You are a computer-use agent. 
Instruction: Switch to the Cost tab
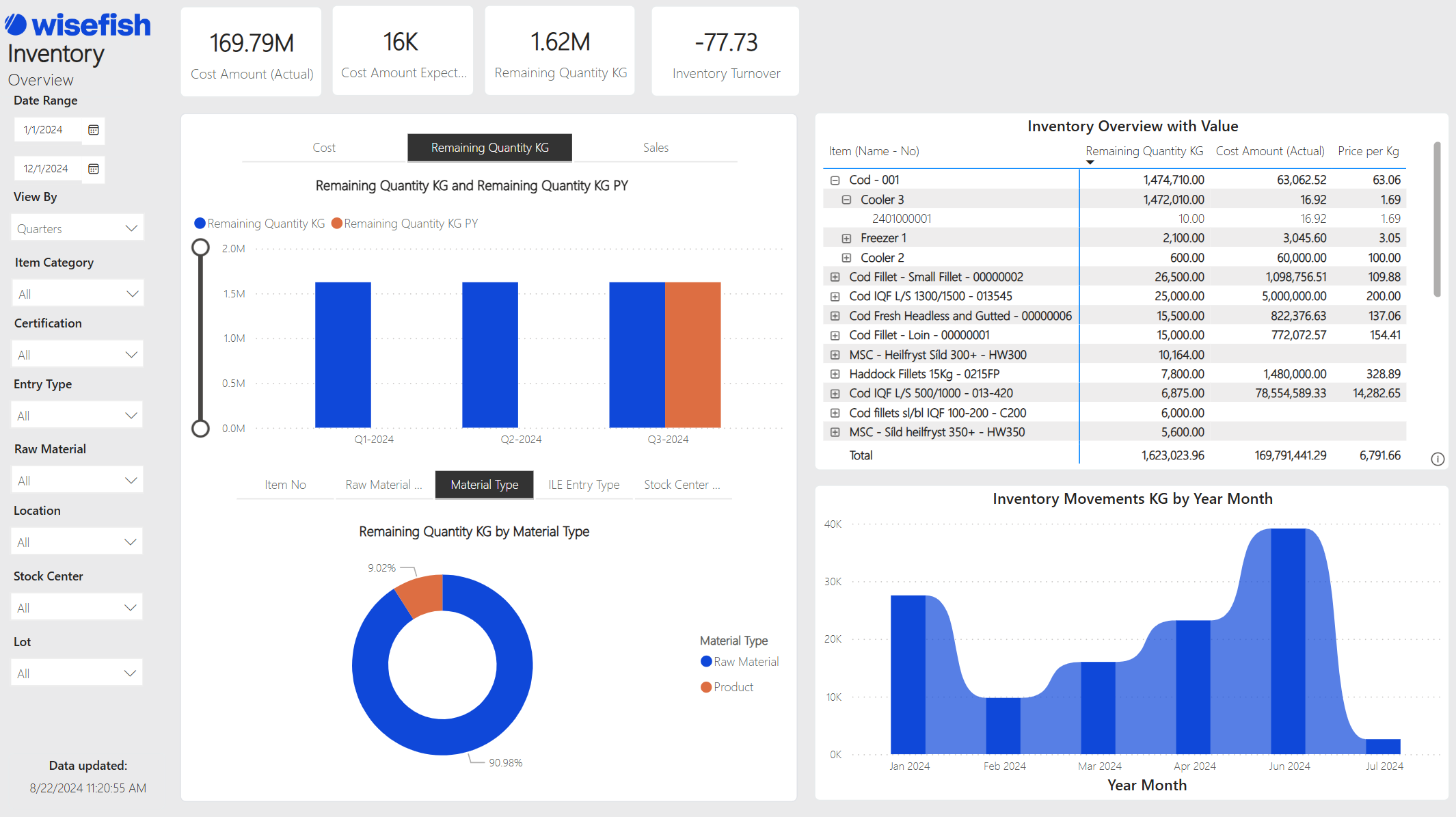[324, 148]
